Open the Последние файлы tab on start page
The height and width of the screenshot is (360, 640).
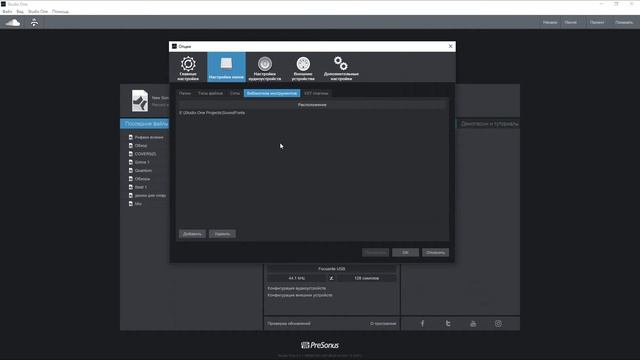pyautogui.click(x=144, y=124)
